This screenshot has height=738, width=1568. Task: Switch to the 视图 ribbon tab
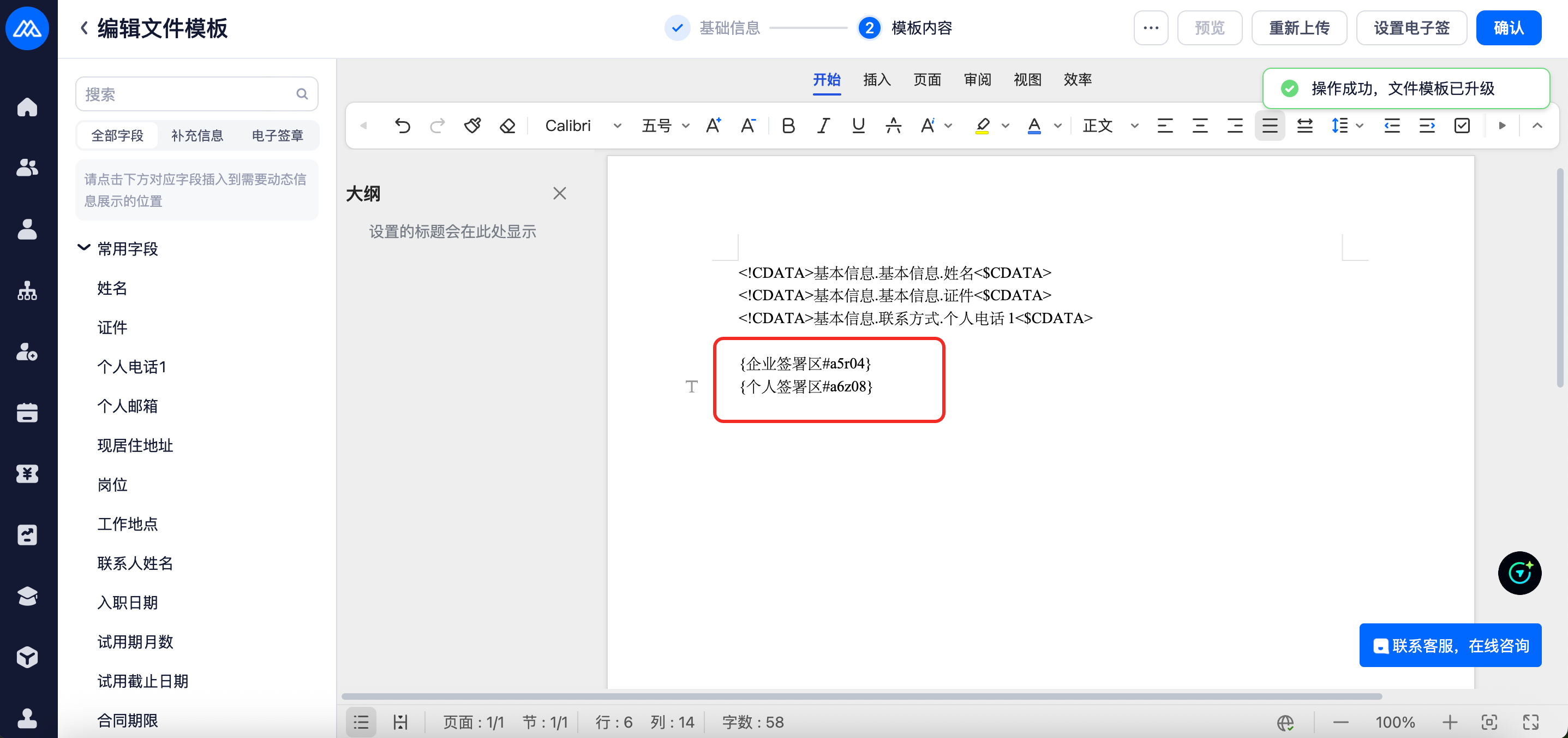tap(1027, 80)
